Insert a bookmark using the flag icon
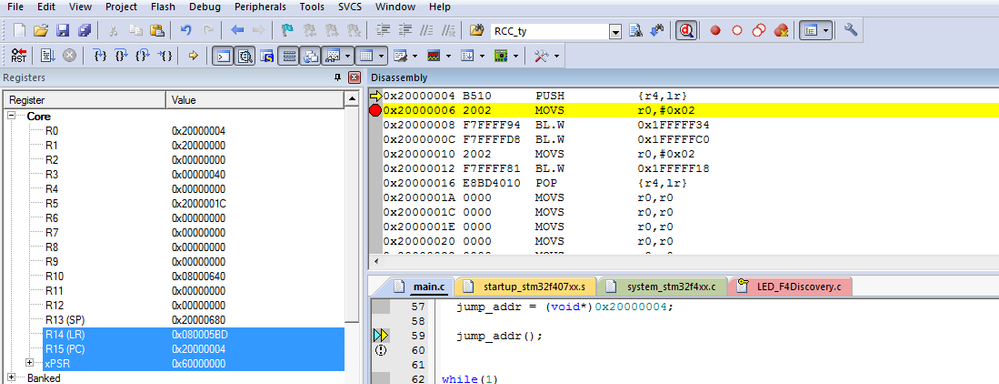Image resolution: width=999 pixels, height=384 pixels. (287, 31)
